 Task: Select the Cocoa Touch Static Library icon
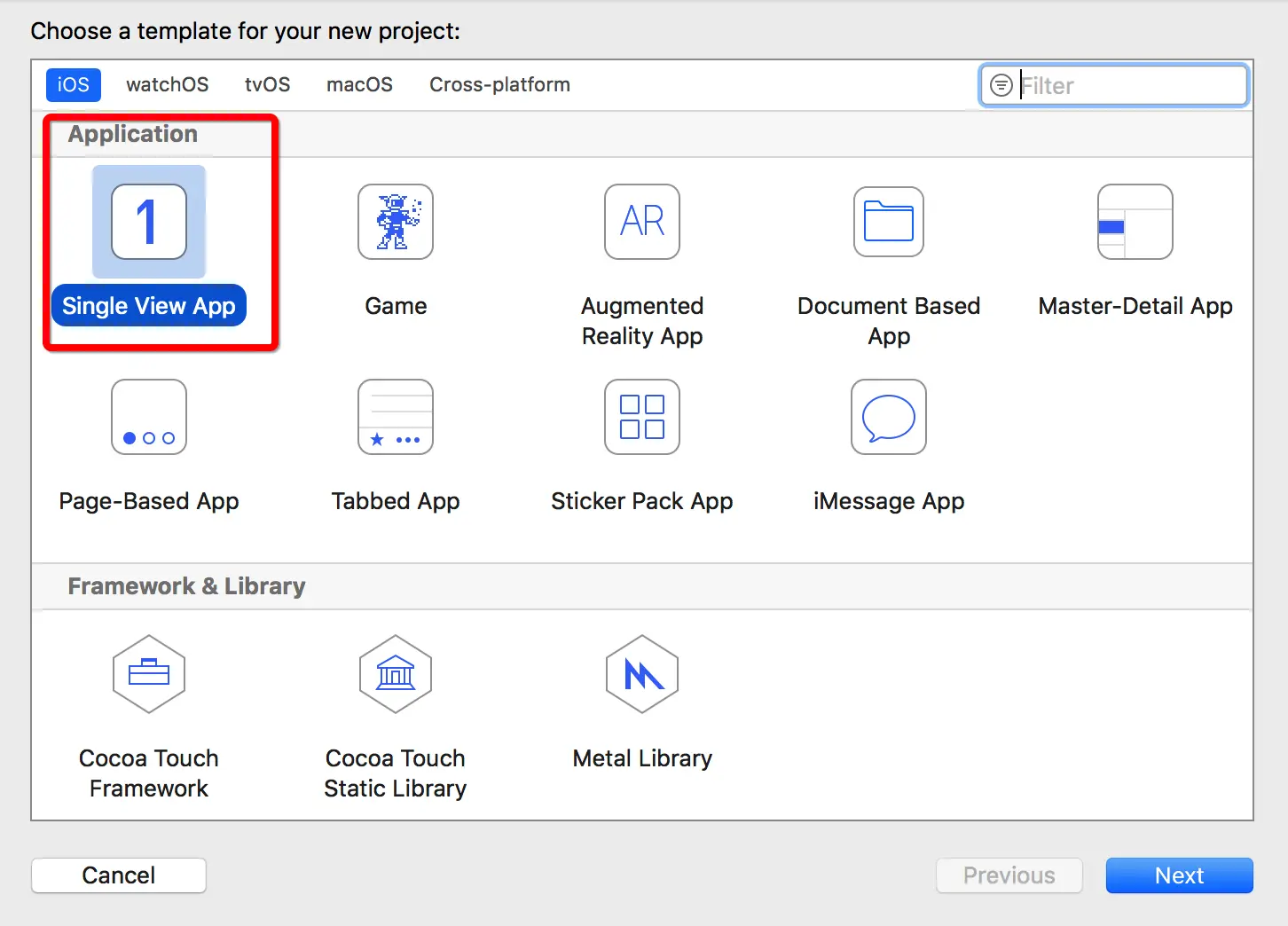(396, 674)
